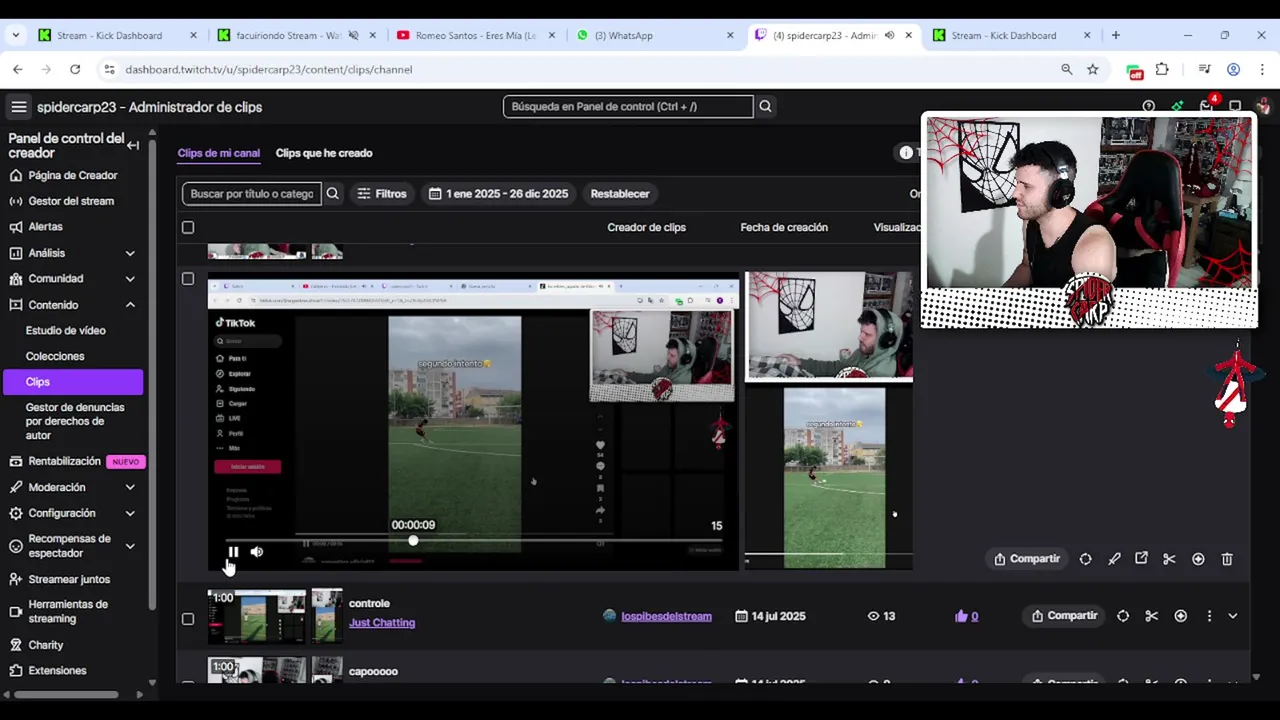Screen dimensions: 1280x720
Task: Collapse the Contenido sidebar section
Action: pos(130,305)
